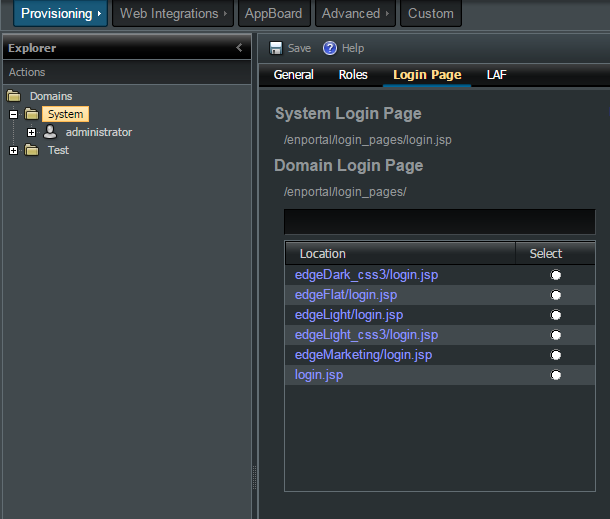
Task: Select the edgeMarketing/login.jsp radio button
Action: tap(556, 355)
